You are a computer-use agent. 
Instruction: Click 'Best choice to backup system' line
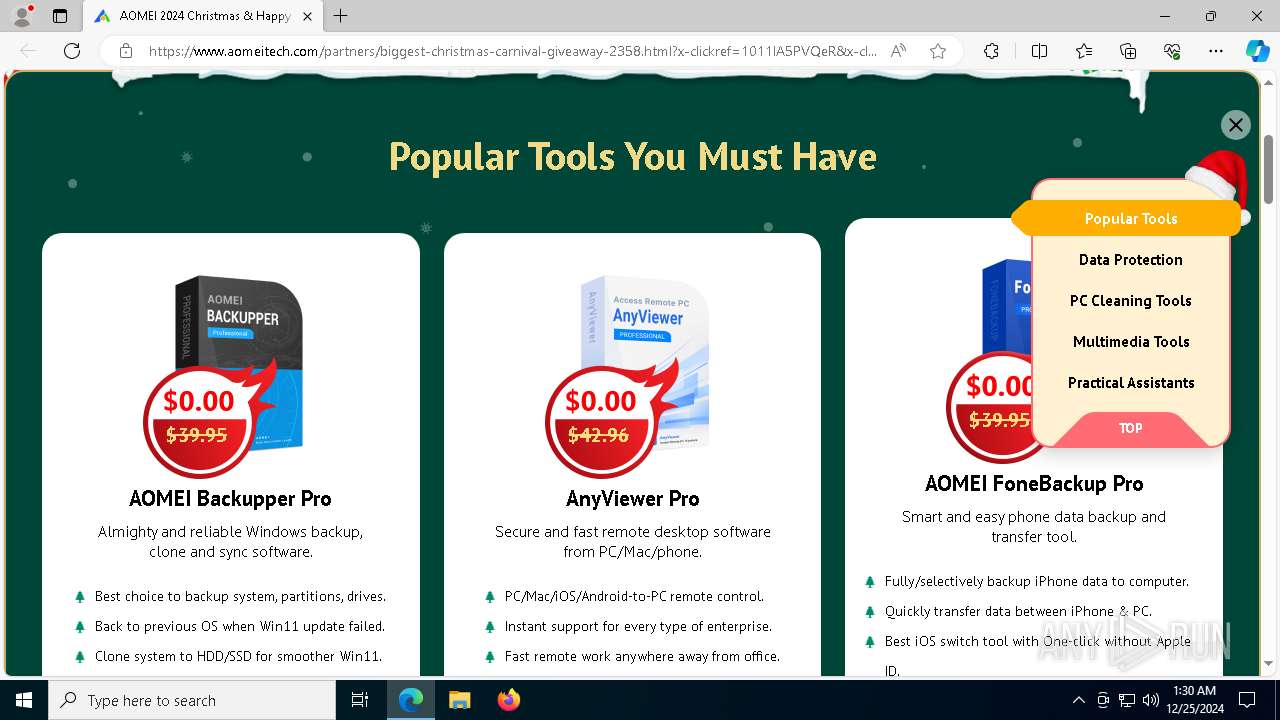pos(240,596)
